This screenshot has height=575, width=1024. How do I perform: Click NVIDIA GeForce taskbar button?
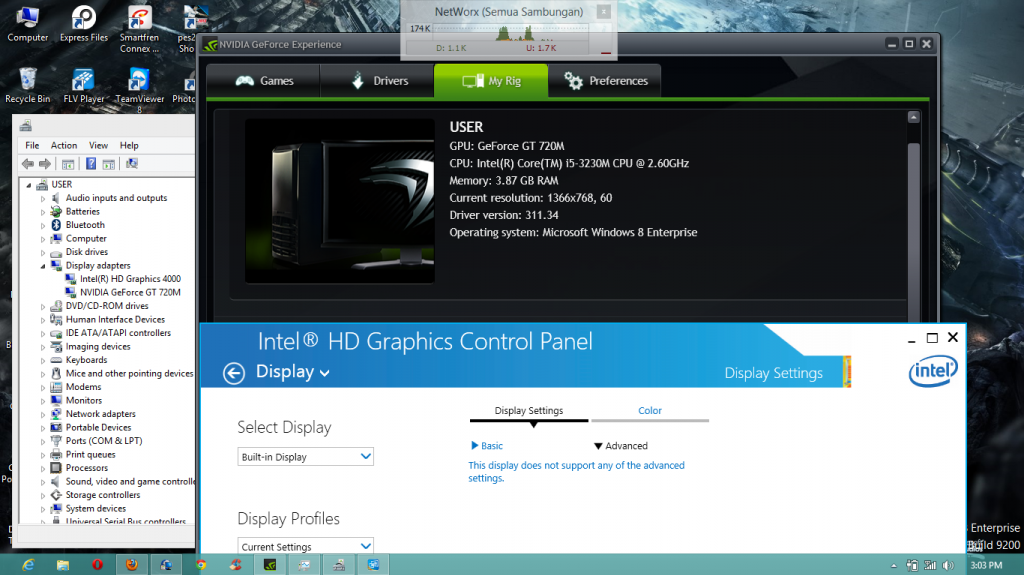click(270, 565)
